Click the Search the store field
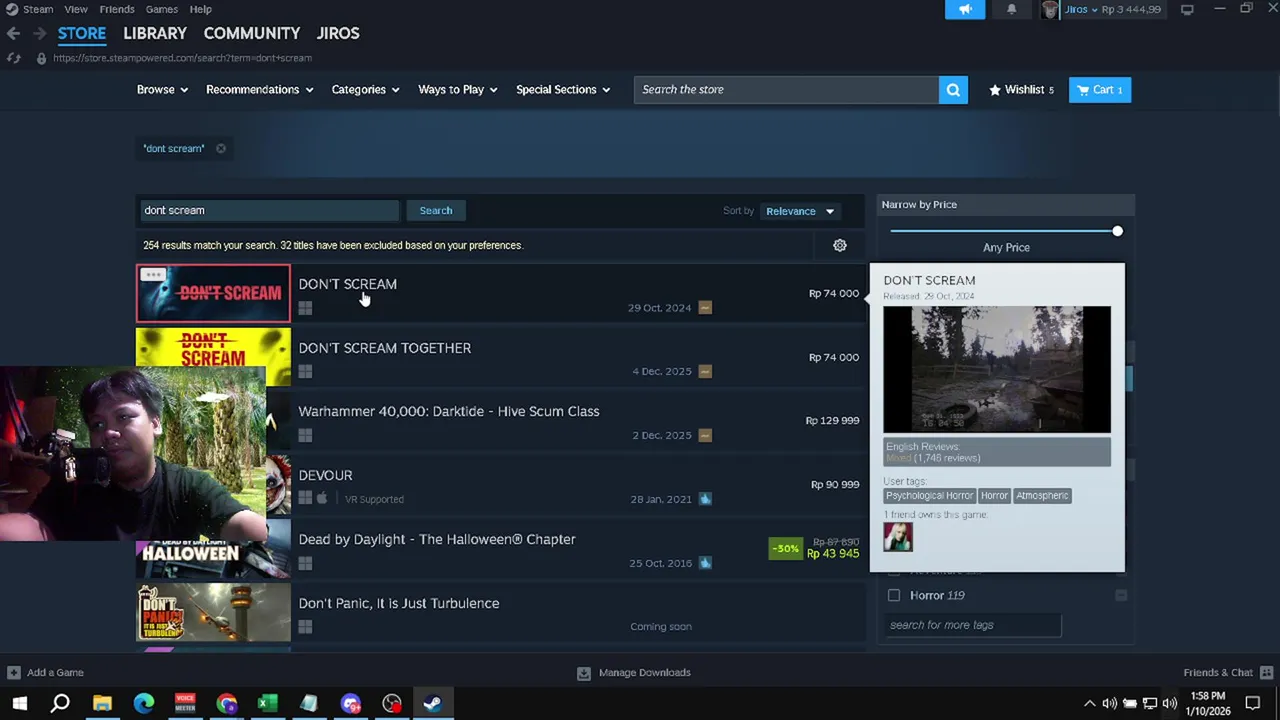 [786, 90]
